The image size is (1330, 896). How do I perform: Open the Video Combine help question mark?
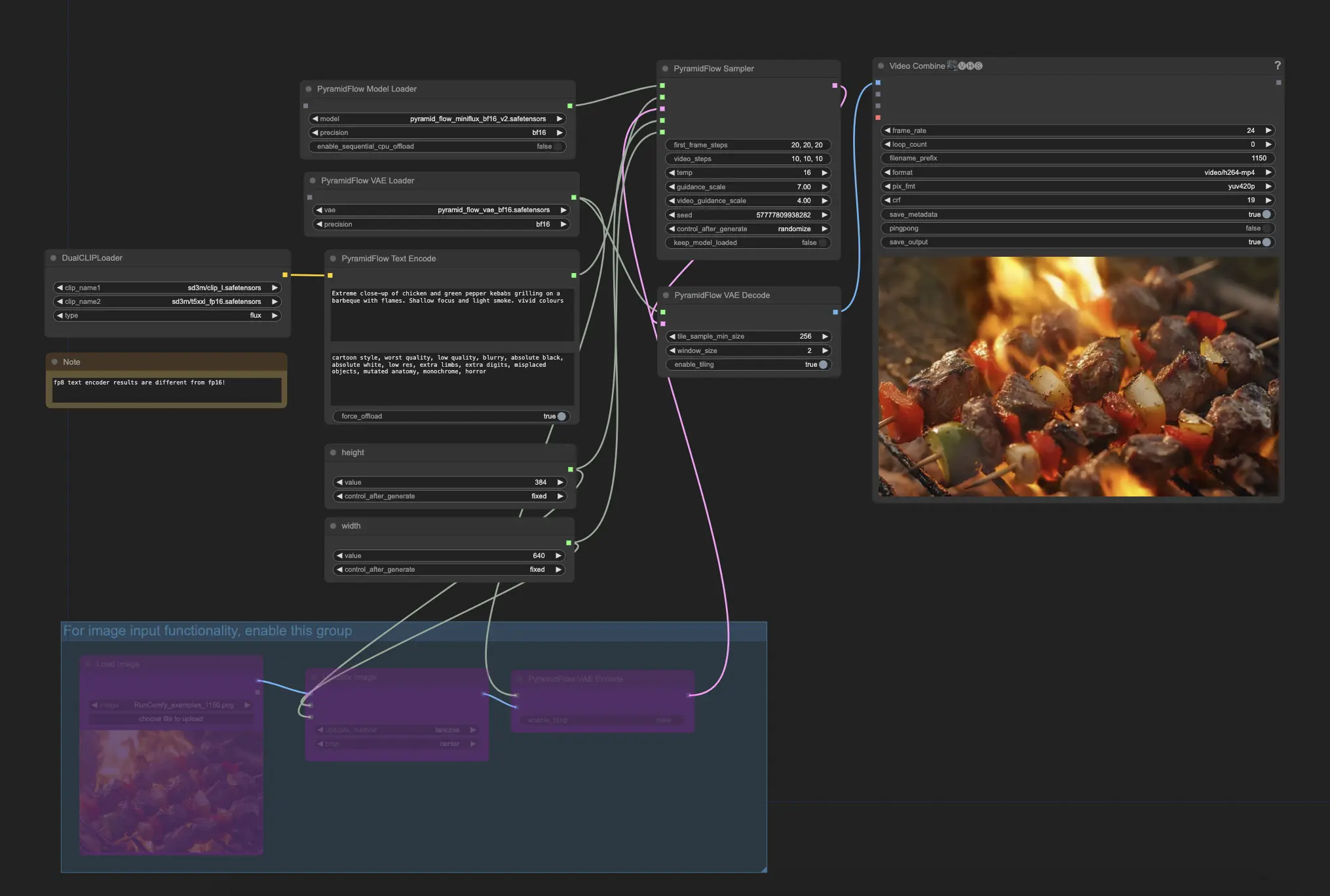[x=1277, y=65]
